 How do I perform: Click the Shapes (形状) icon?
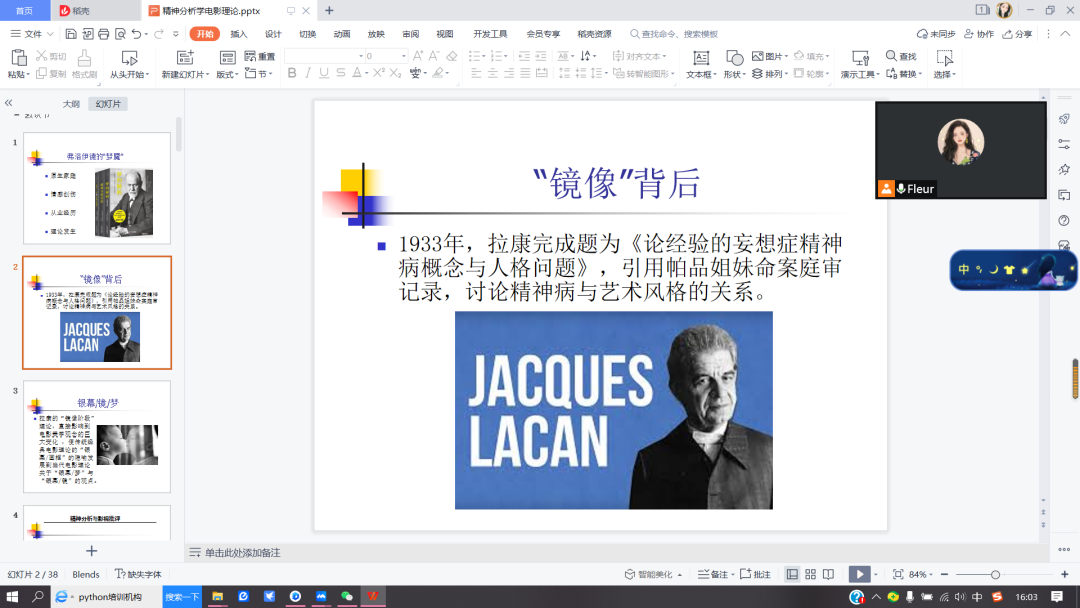(734, 58)
